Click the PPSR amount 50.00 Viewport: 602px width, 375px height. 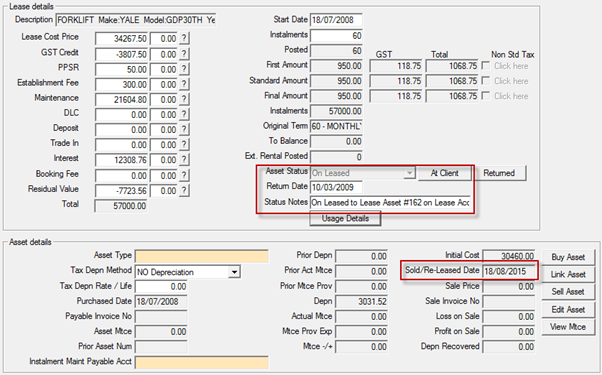[x=121, y=69]
